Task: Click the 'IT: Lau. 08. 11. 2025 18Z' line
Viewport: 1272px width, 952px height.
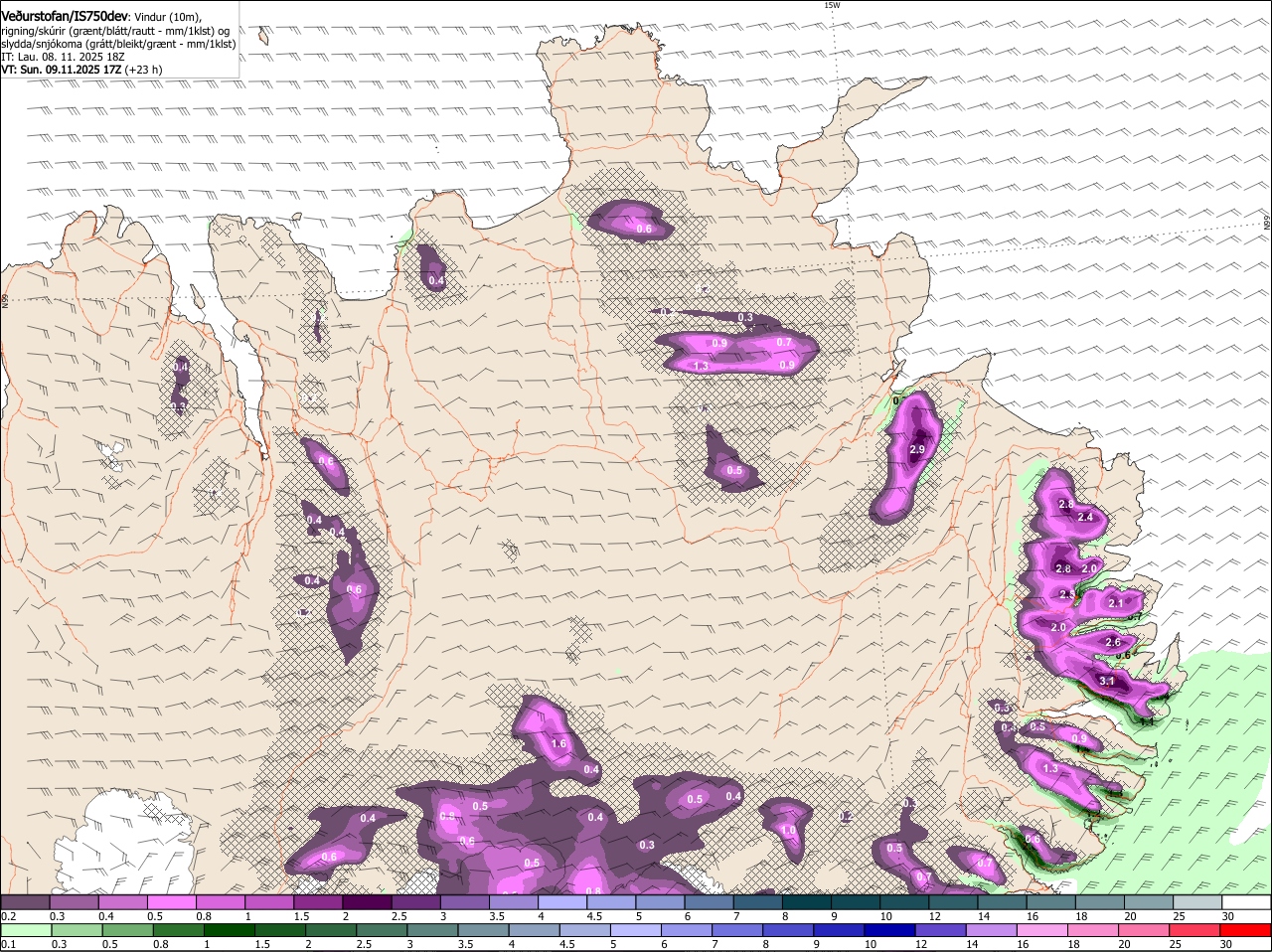Action: click(x=61, y=58)
